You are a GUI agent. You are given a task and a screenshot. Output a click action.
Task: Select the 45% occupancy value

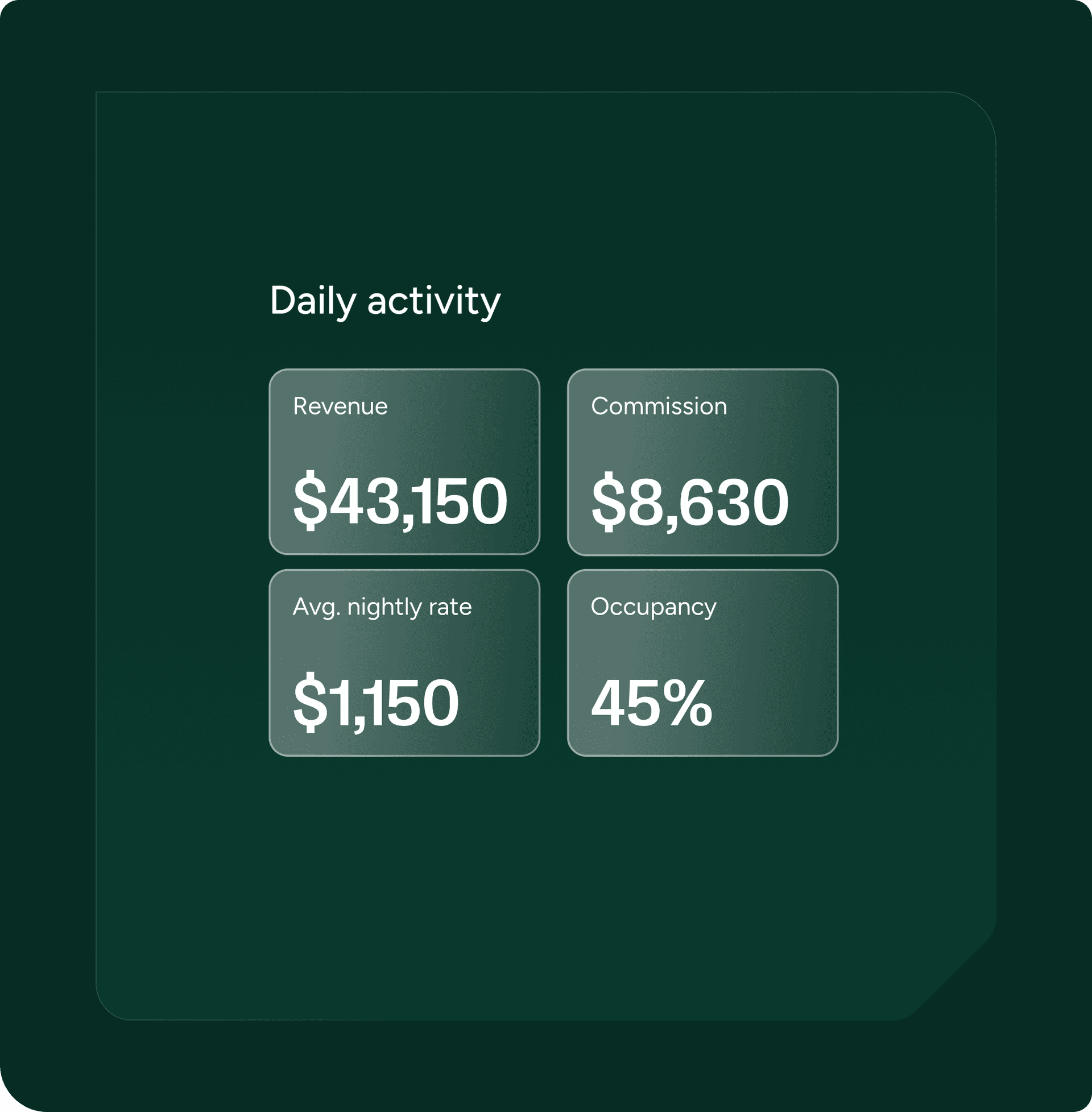(x=652, y=703)
